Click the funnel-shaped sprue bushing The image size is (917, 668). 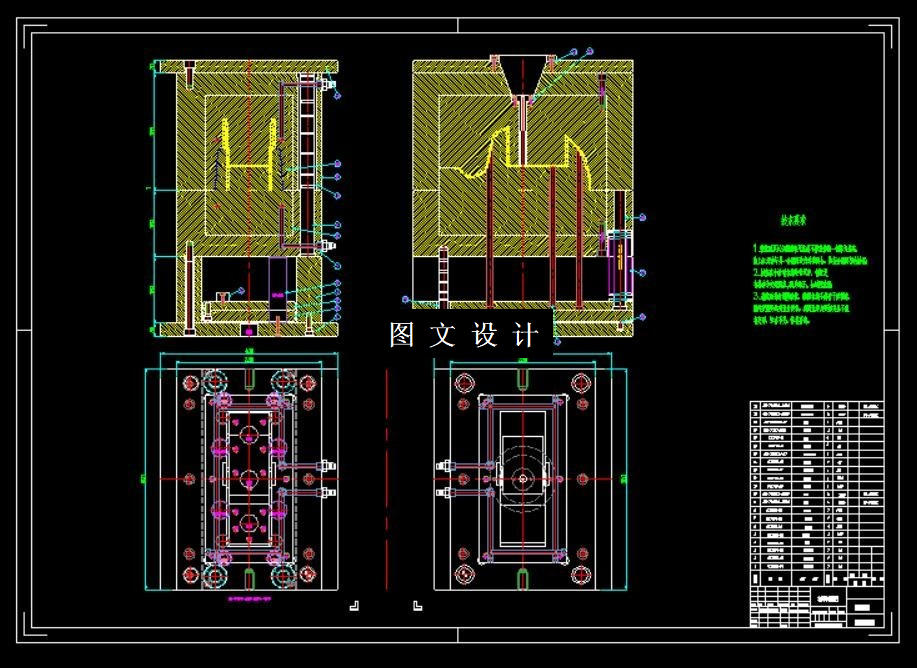(523, 75)
